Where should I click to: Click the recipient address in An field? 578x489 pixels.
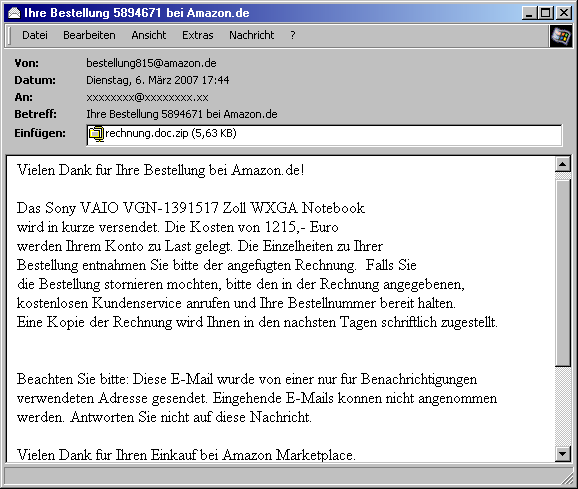(147, 97)
